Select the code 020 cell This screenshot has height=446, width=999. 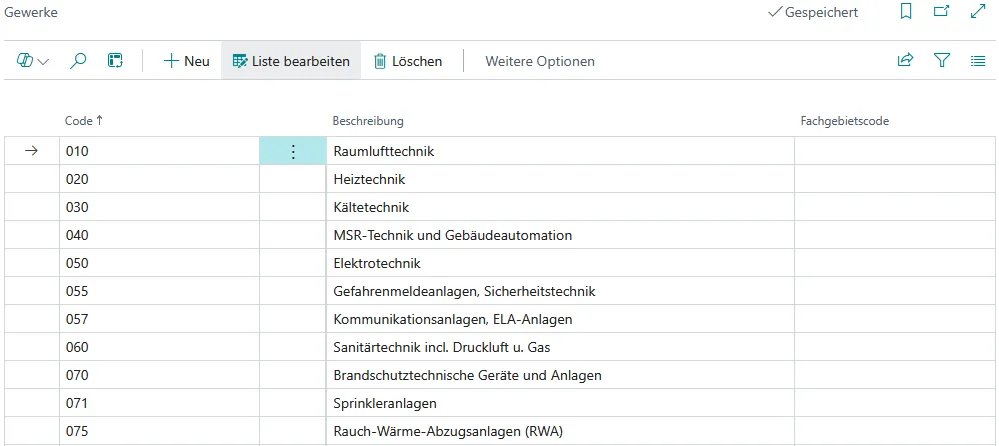(x=159, y=179)
